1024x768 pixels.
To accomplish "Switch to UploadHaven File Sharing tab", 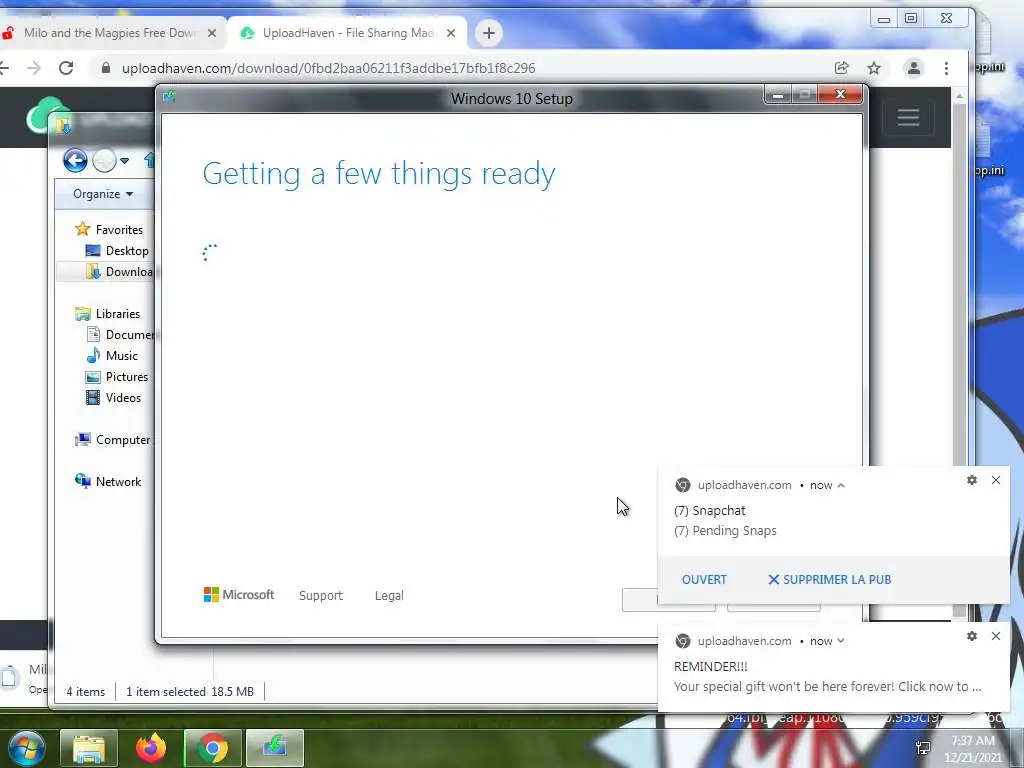I will [348, 33].
